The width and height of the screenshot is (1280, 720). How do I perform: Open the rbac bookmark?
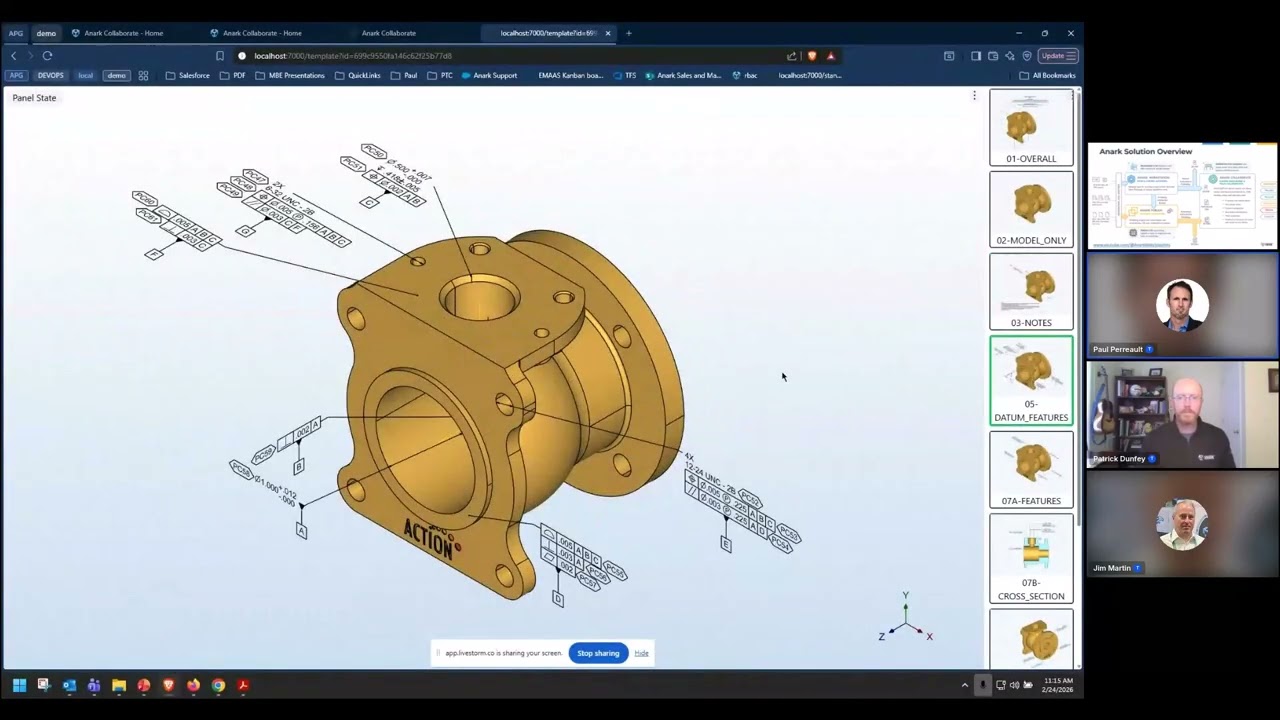point(745,75)
